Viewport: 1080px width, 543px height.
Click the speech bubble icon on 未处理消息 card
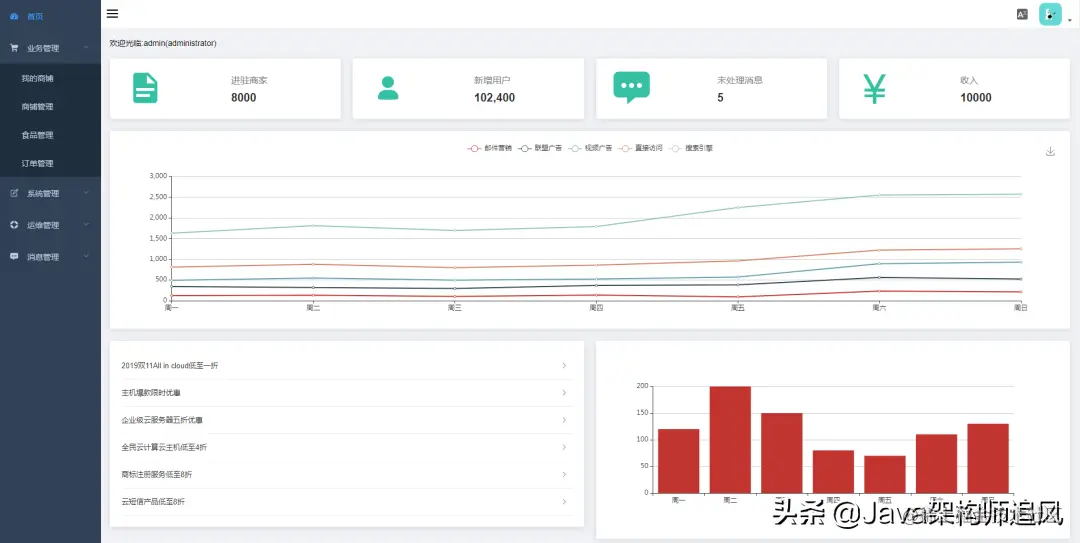click(632, 88)
